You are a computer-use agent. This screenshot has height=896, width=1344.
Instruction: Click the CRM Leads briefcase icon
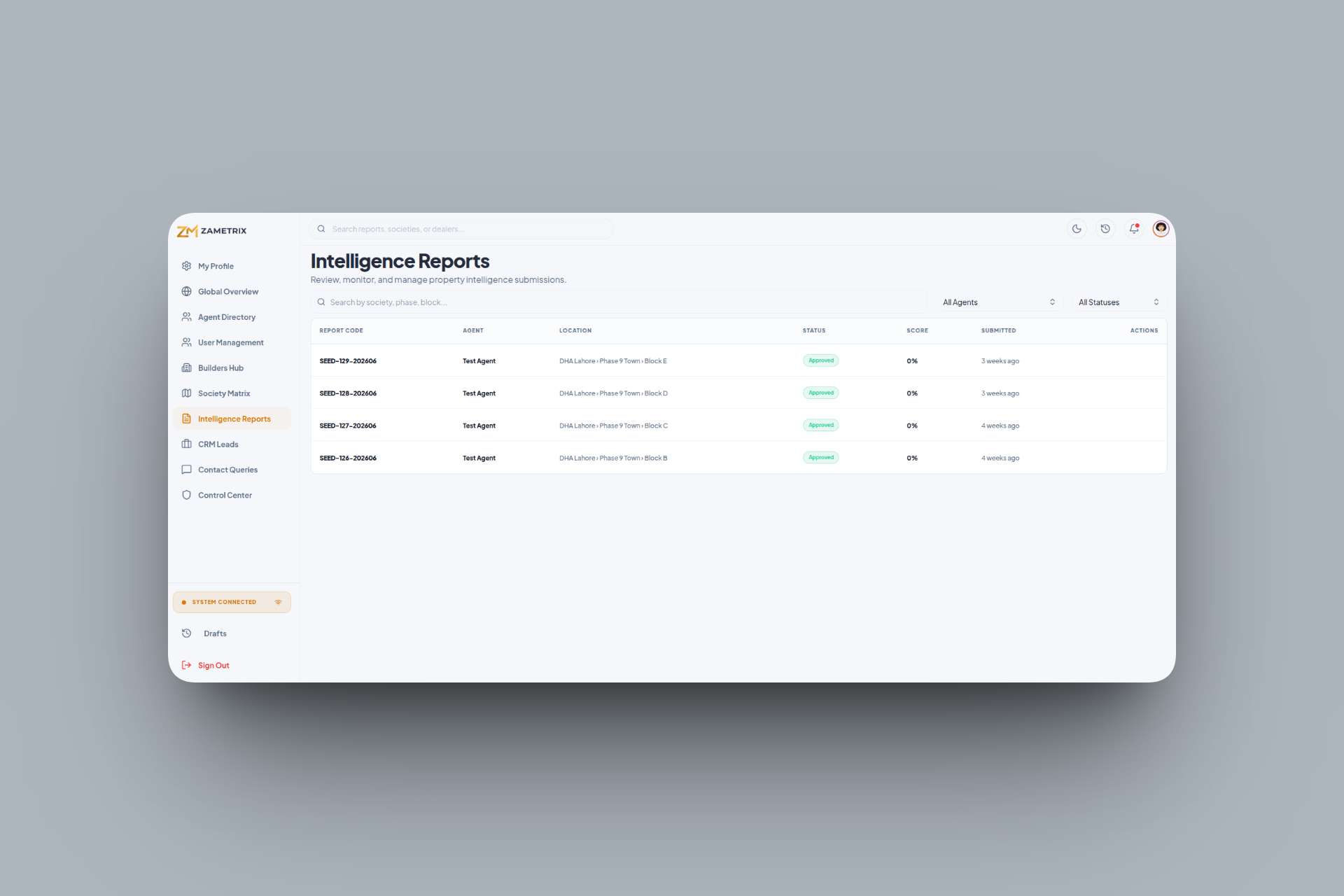[x=186, y=444]
